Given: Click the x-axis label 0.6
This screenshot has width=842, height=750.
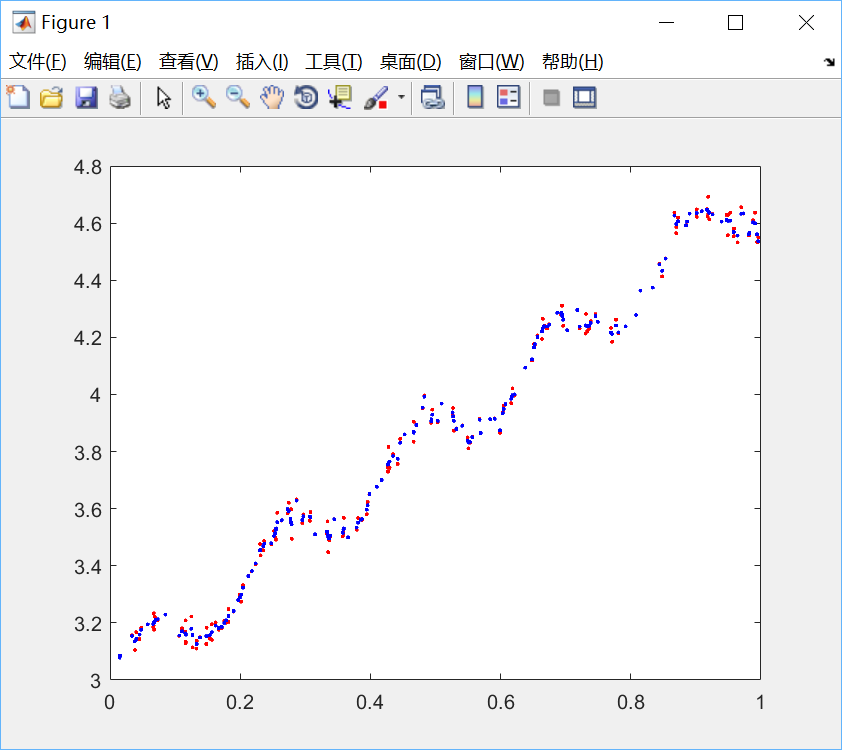Looking at the screenshot, I should pos(500,702).
